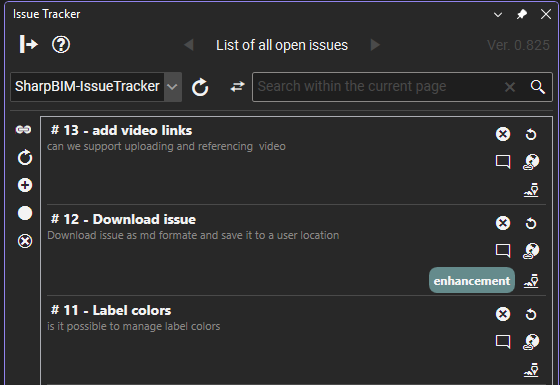Reload issue #11 with its circular arrow
The height and width of the screenshot is (385, 560).
coord(531,315)
